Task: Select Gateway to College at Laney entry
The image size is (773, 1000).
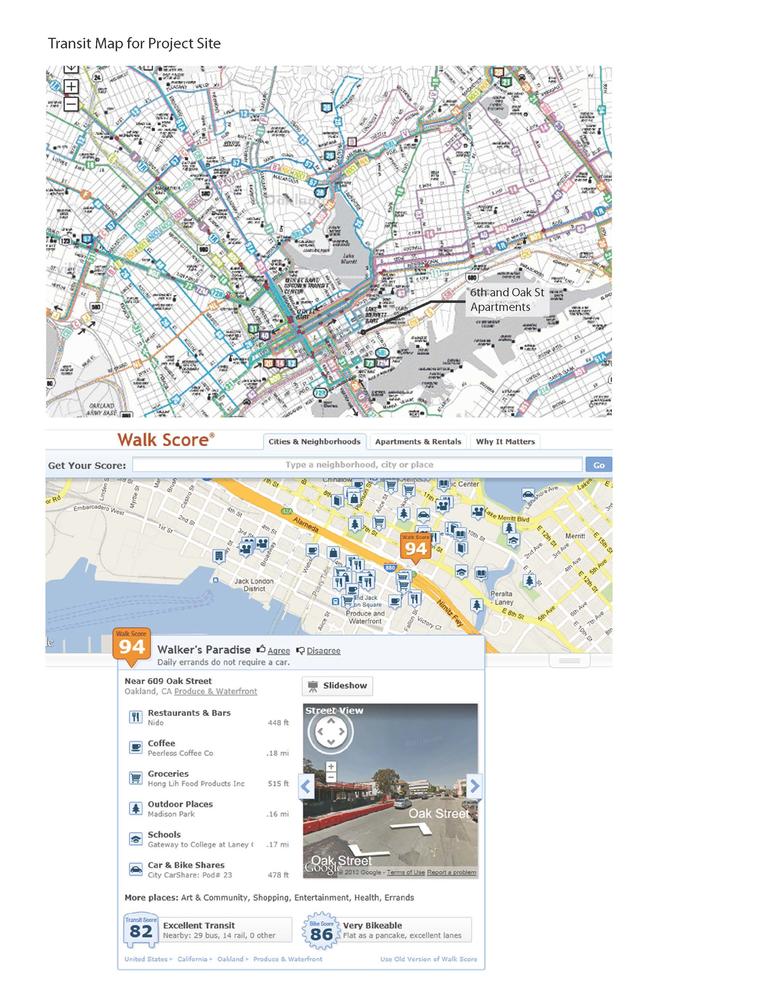Action: 200,844
